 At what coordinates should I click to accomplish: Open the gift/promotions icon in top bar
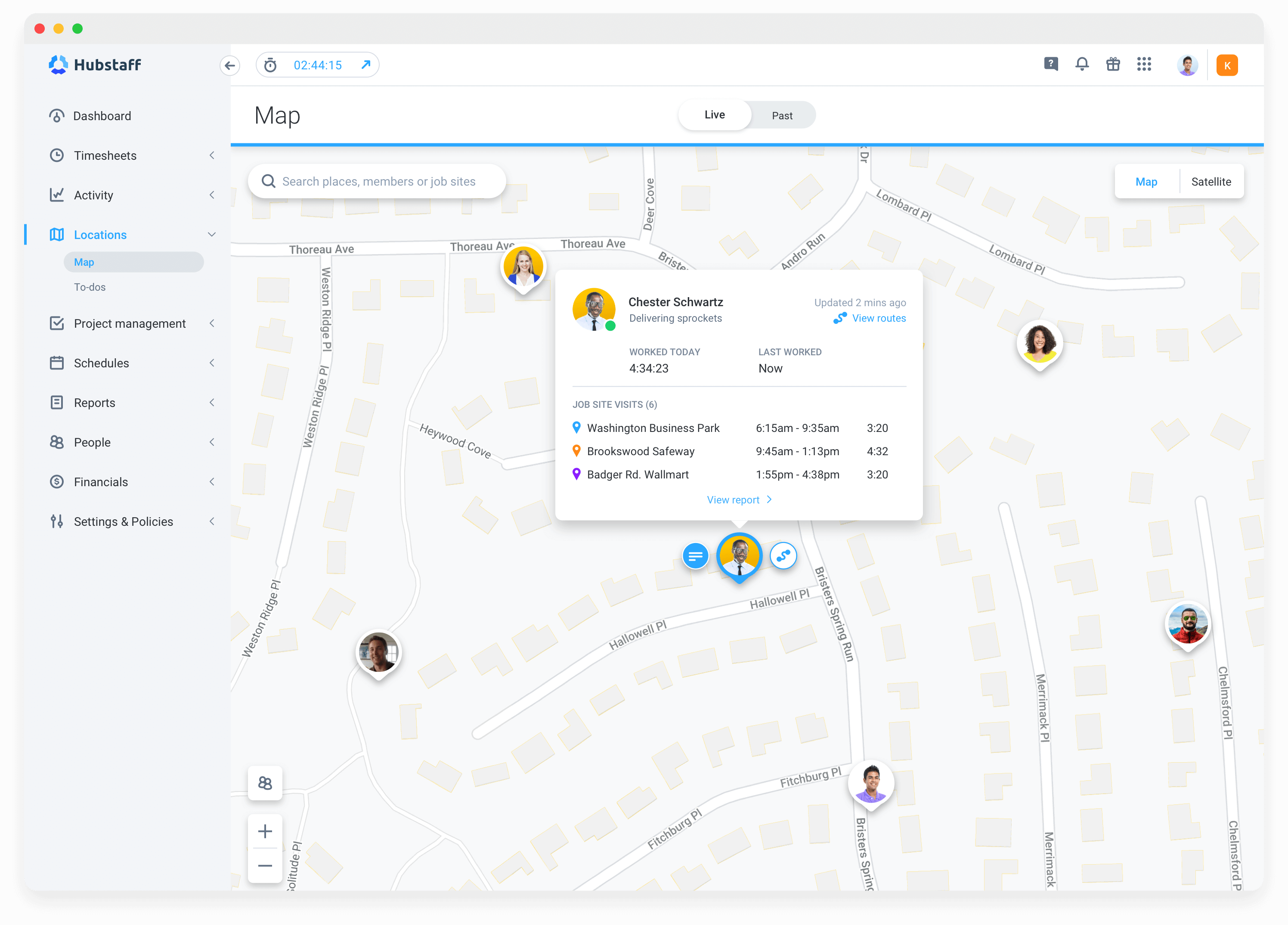click(1113, 64)
